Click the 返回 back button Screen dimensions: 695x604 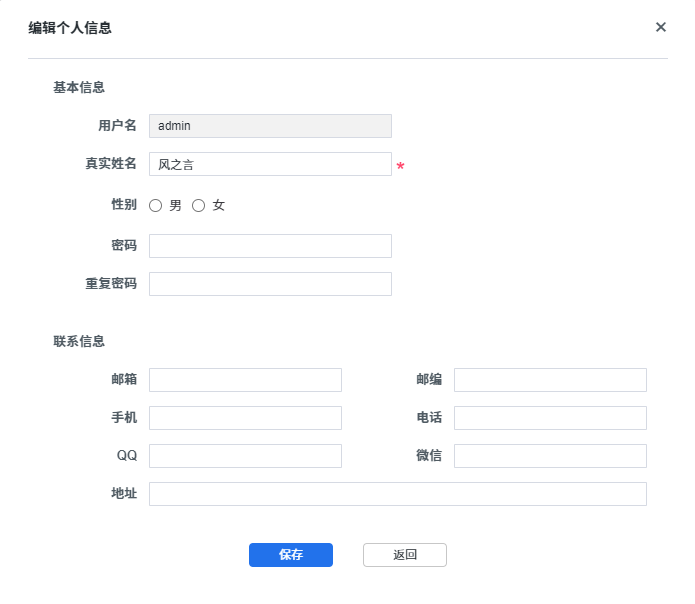(405, 555)
